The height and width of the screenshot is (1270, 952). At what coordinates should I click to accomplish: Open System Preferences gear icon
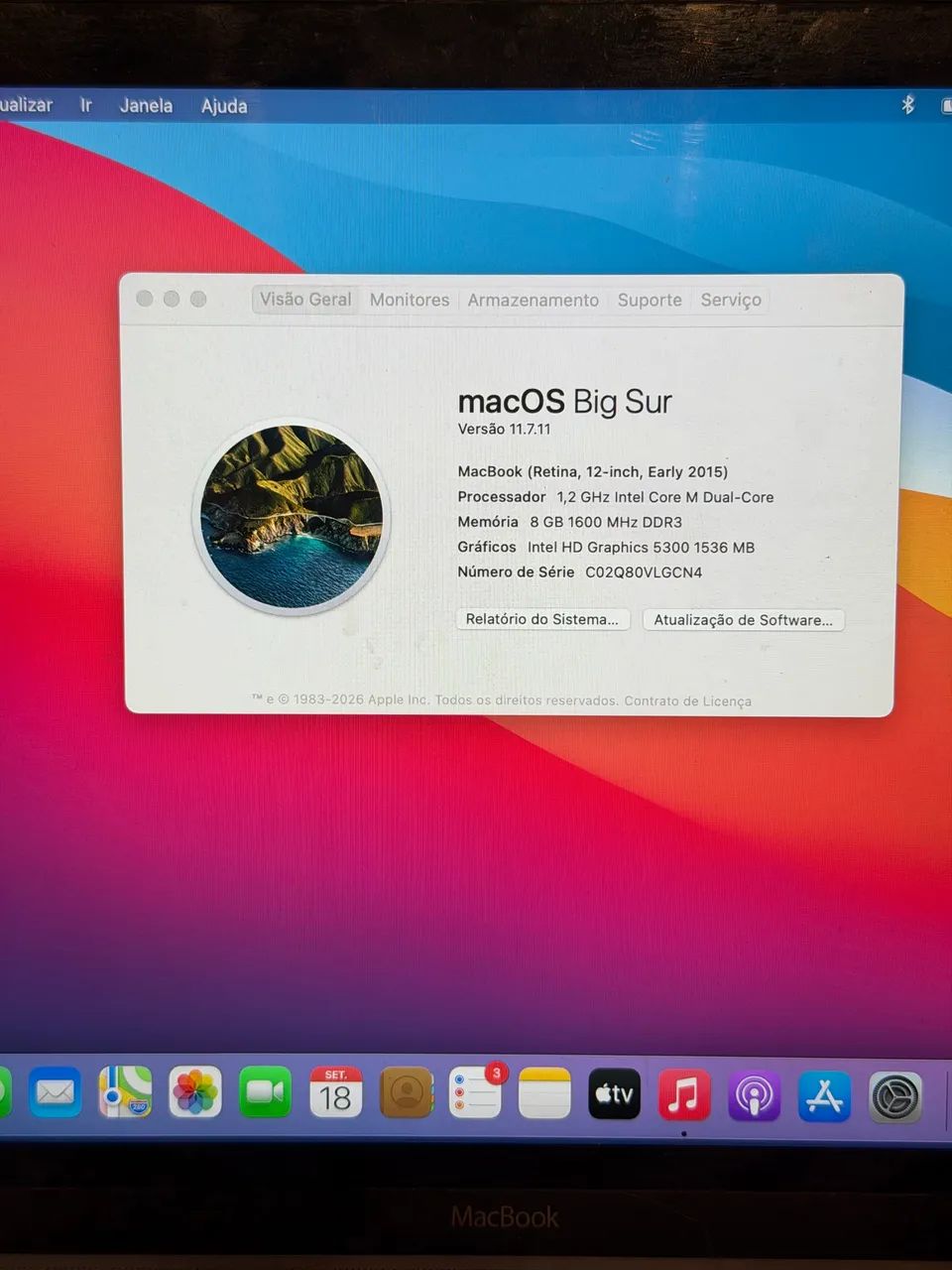(895, 1097)
